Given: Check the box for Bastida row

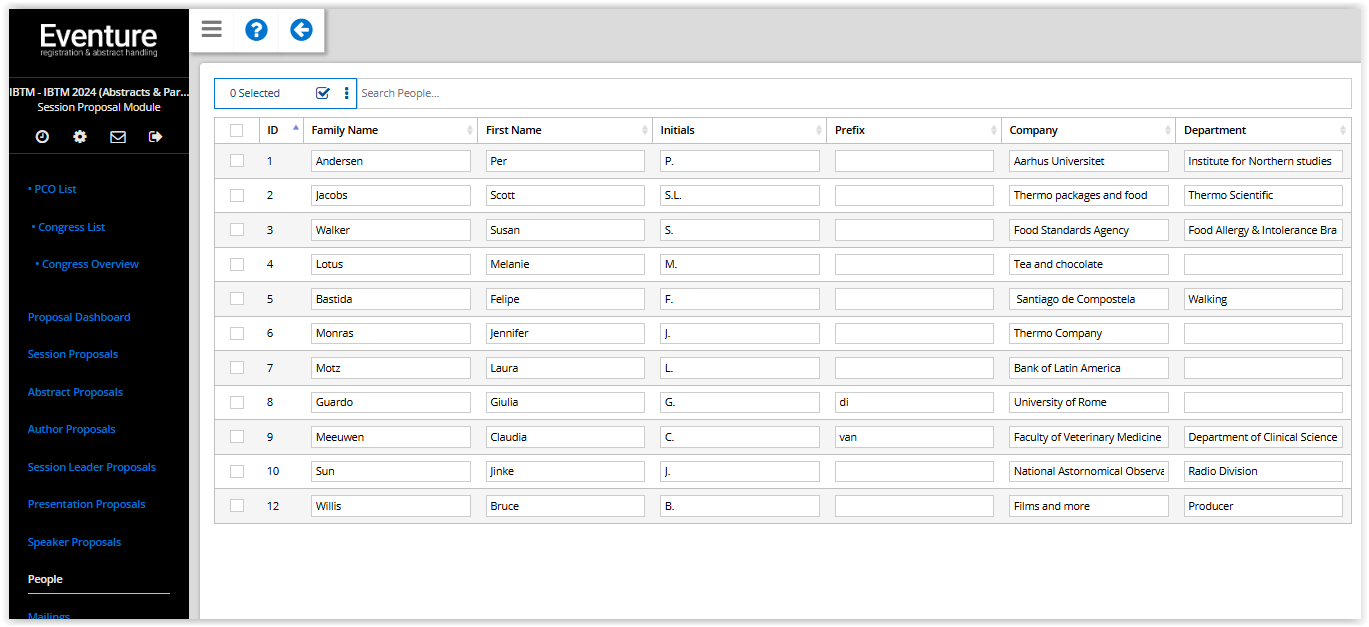Looking at the screenshot, I should click(x=236, y=298).
